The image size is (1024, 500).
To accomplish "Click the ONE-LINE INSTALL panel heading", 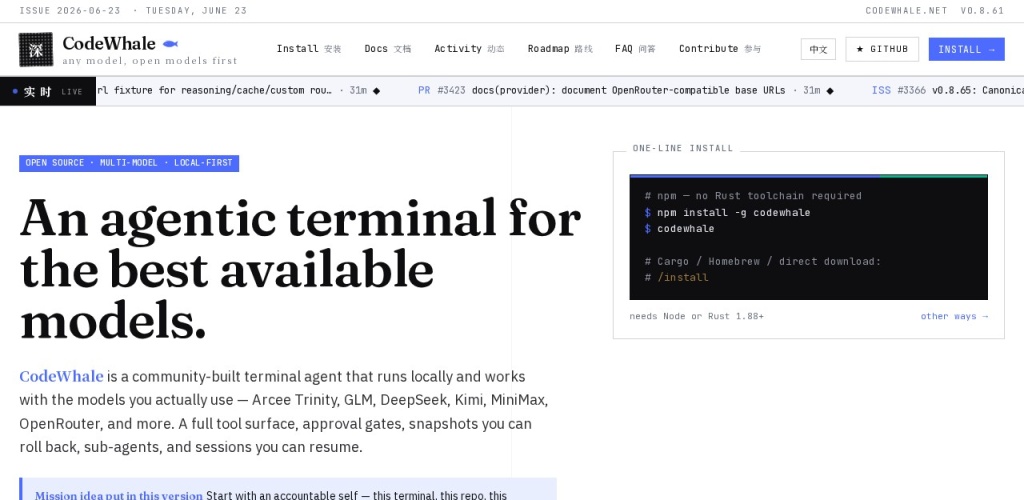I will 682,148.
